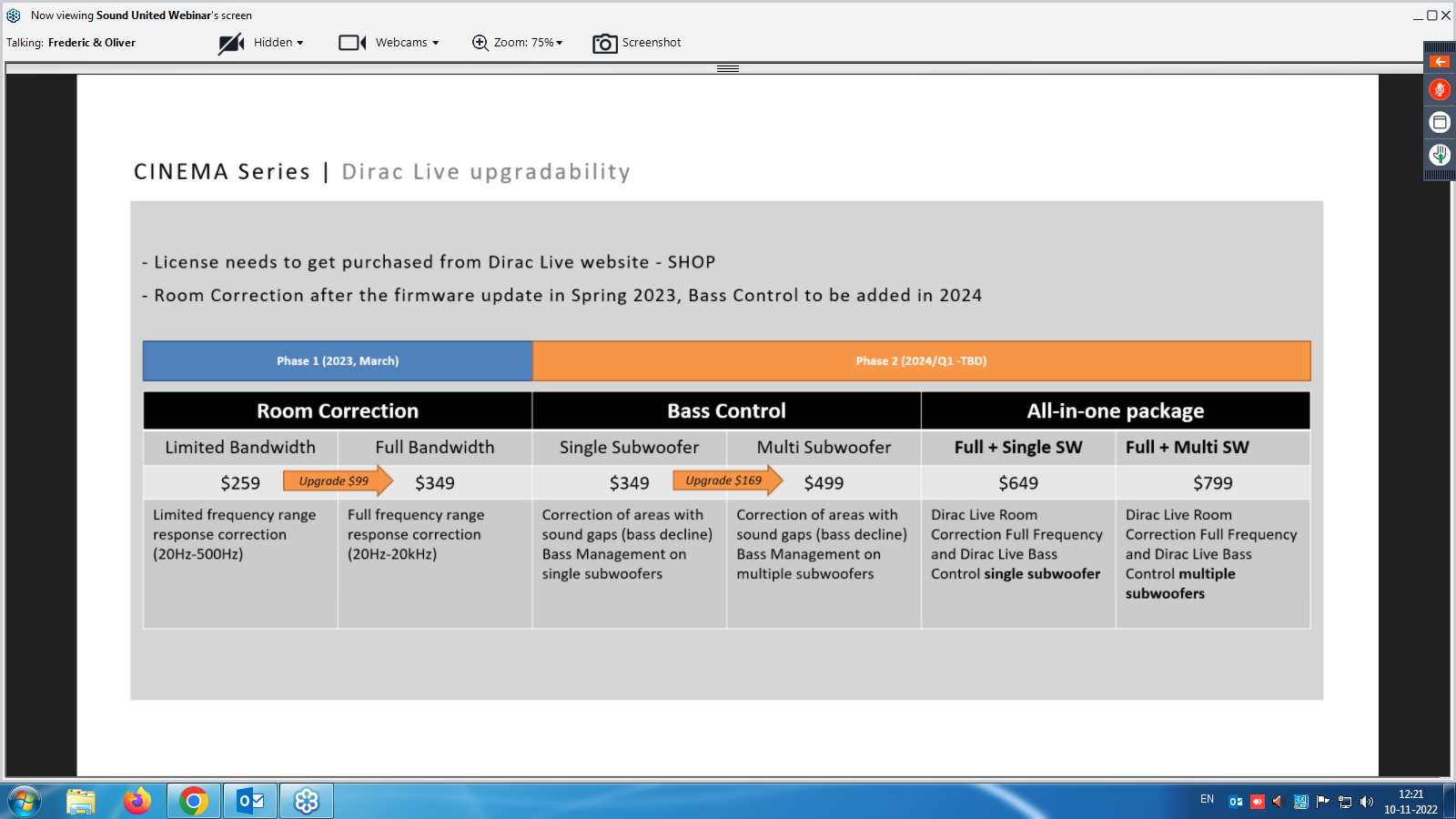
Task: Click the Outlook tray icon
Action: coord(1236,802)
